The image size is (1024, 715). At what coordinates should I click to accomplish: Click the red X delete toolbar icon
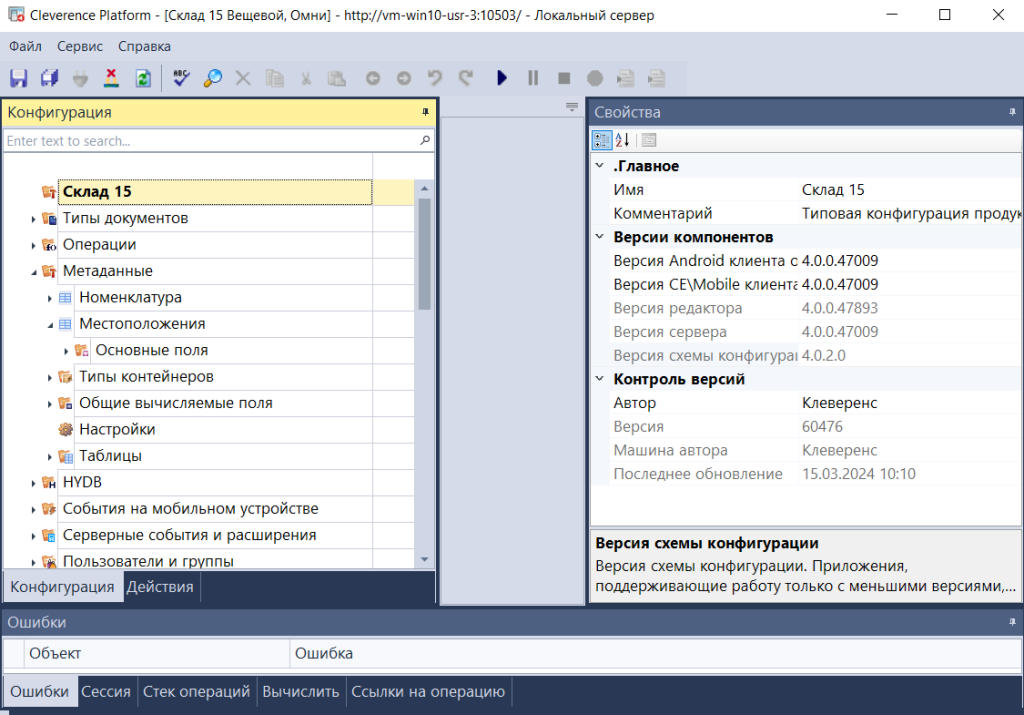tap(111, 78)
